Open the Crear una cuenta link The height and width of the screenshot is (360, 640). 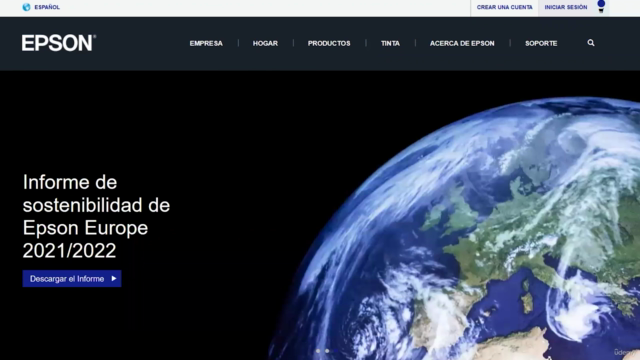[x=504, y=7]
